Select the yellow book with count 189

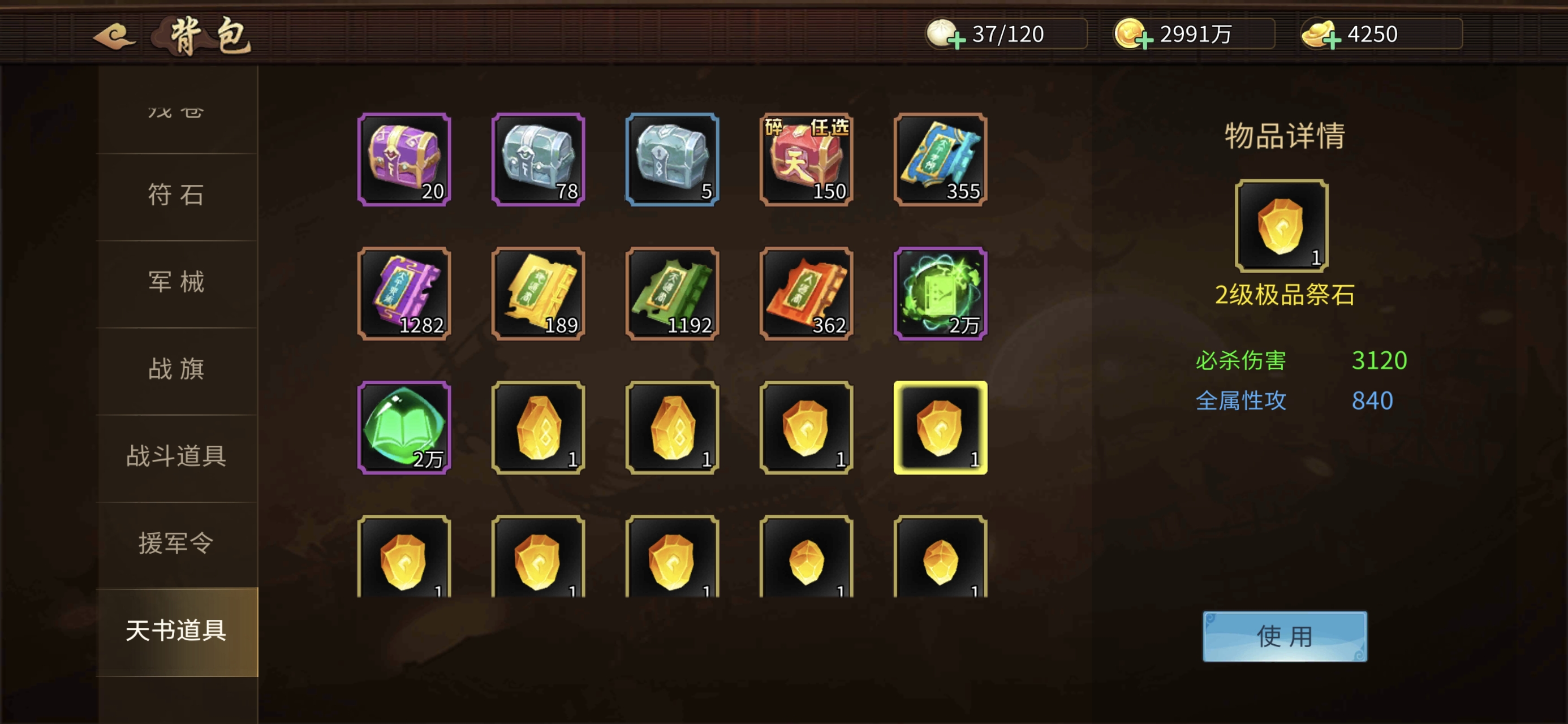[538, 294]
